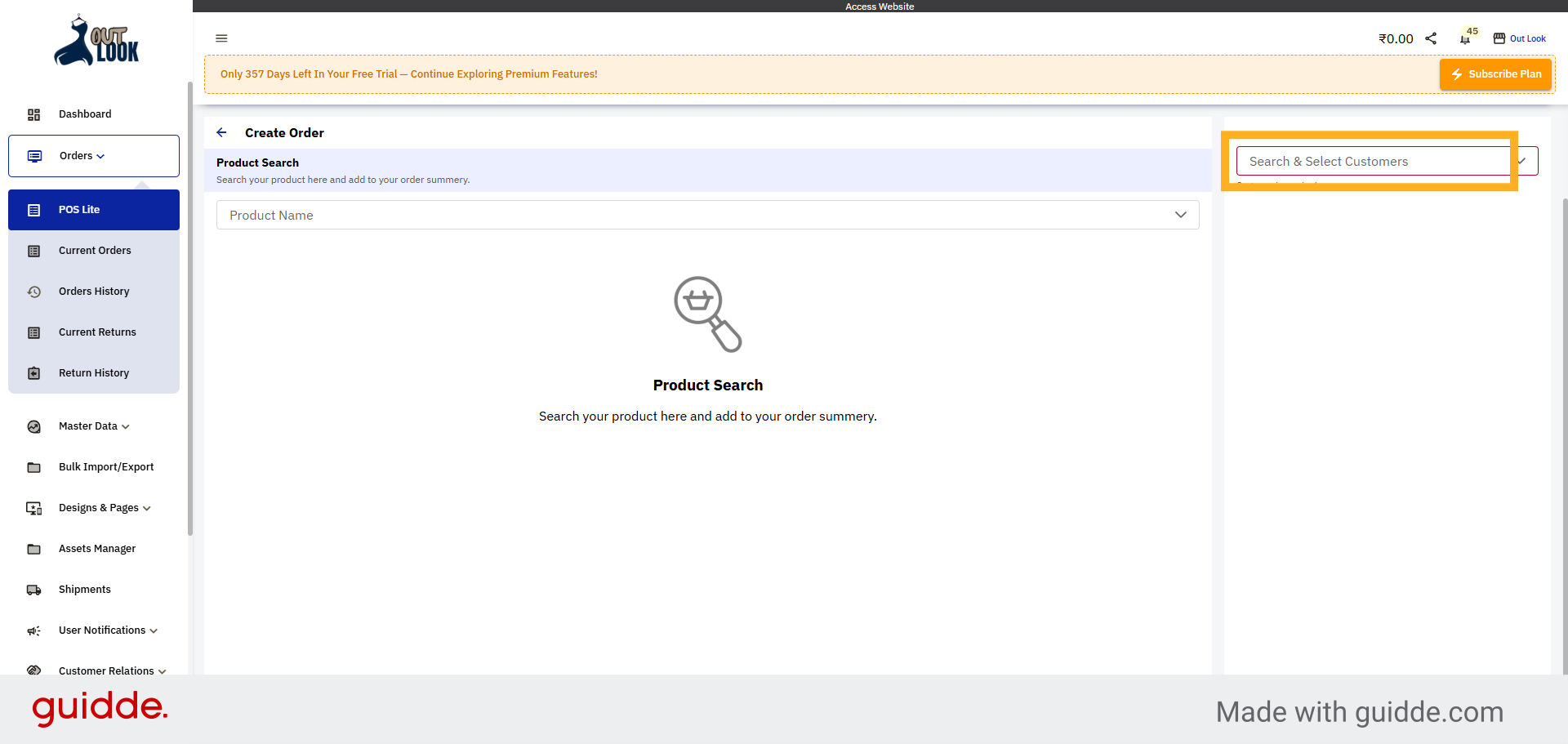
Task: Open the Product Name dropdown arrow
Action: coord(1180,215)
